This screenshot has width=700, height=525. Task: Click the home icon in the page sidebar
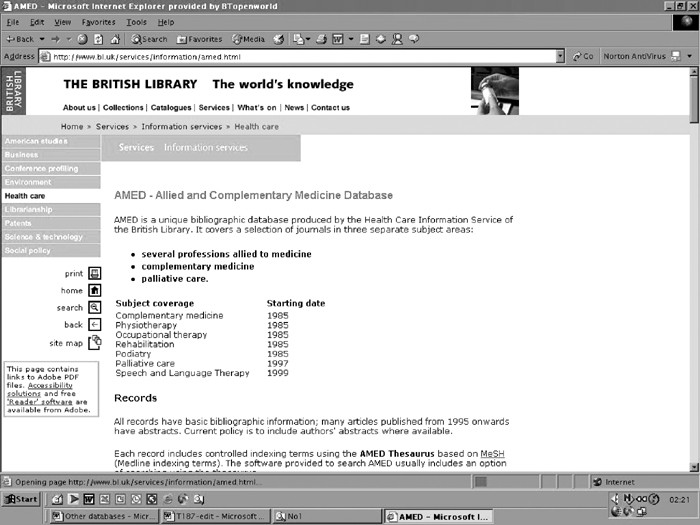click(94, 291)
